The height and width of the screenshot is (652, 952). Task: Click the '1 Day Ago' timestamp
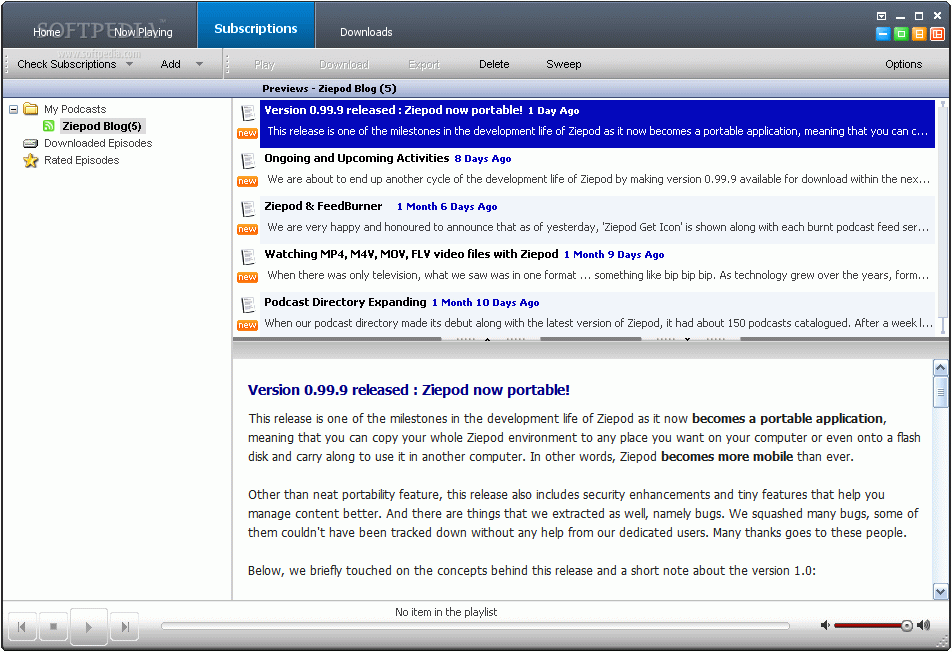[x=553, y=111]
